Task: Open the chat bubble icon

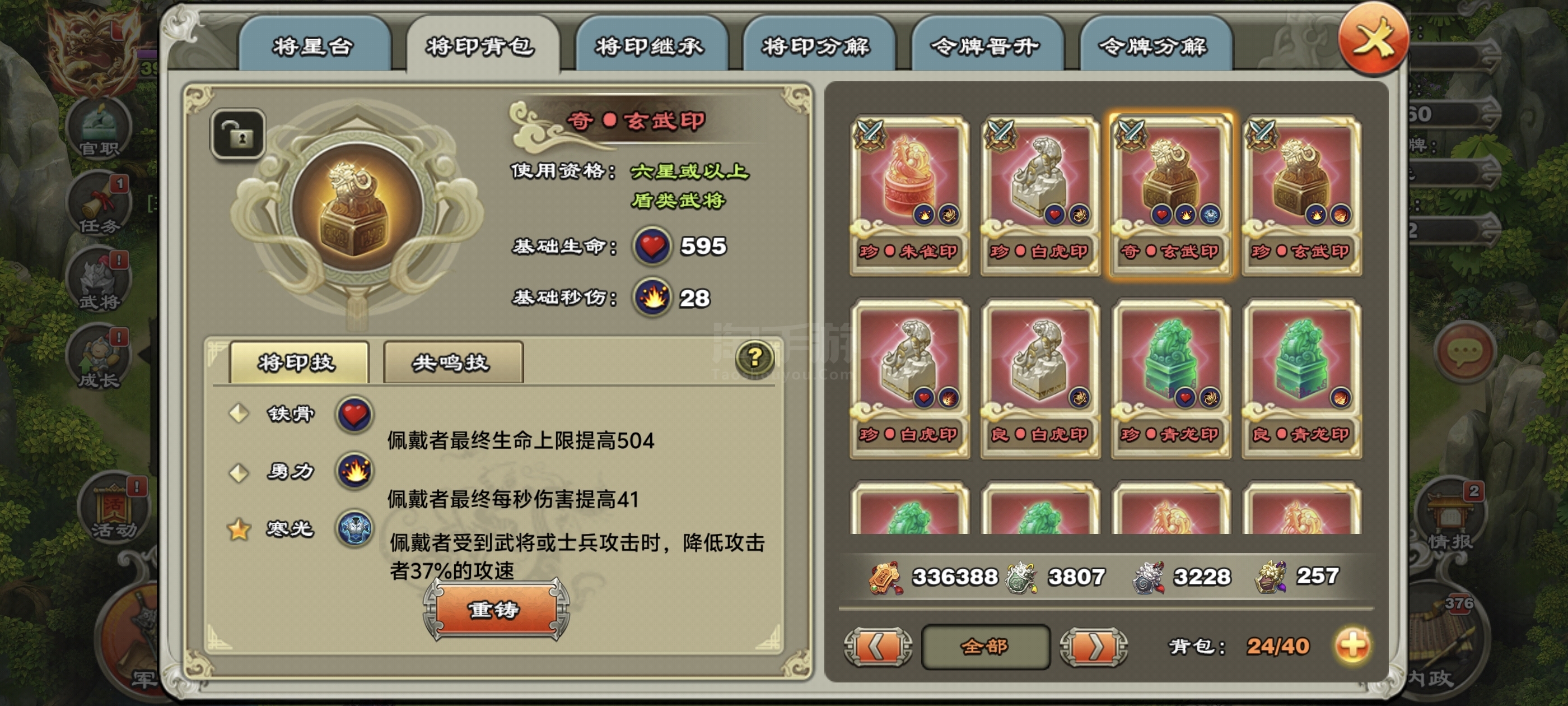Action: pyautogui.click(x=1464, y=351)
